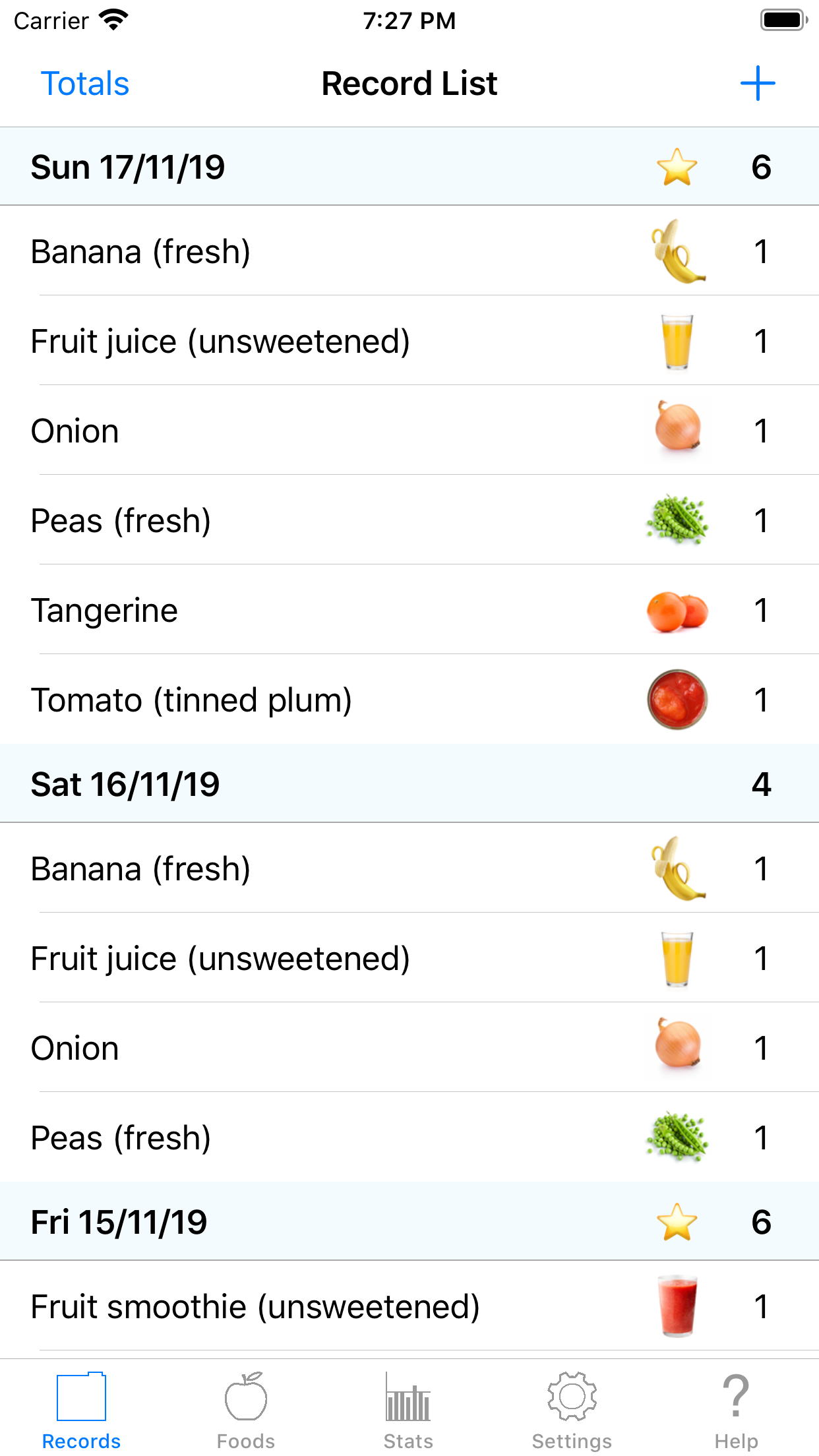Screen dimensions: 819x1456
Task: Tap the red smoothie glass icon
Action: click(677, 1306)
